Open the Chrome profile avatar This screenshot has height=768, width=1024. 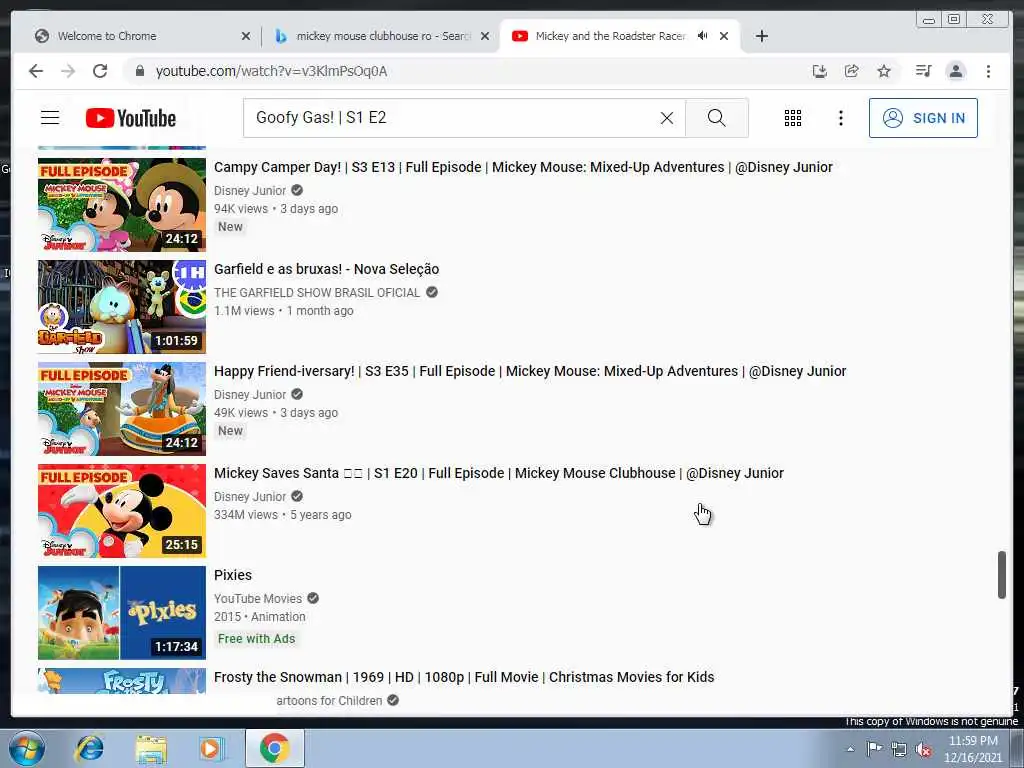955,71
